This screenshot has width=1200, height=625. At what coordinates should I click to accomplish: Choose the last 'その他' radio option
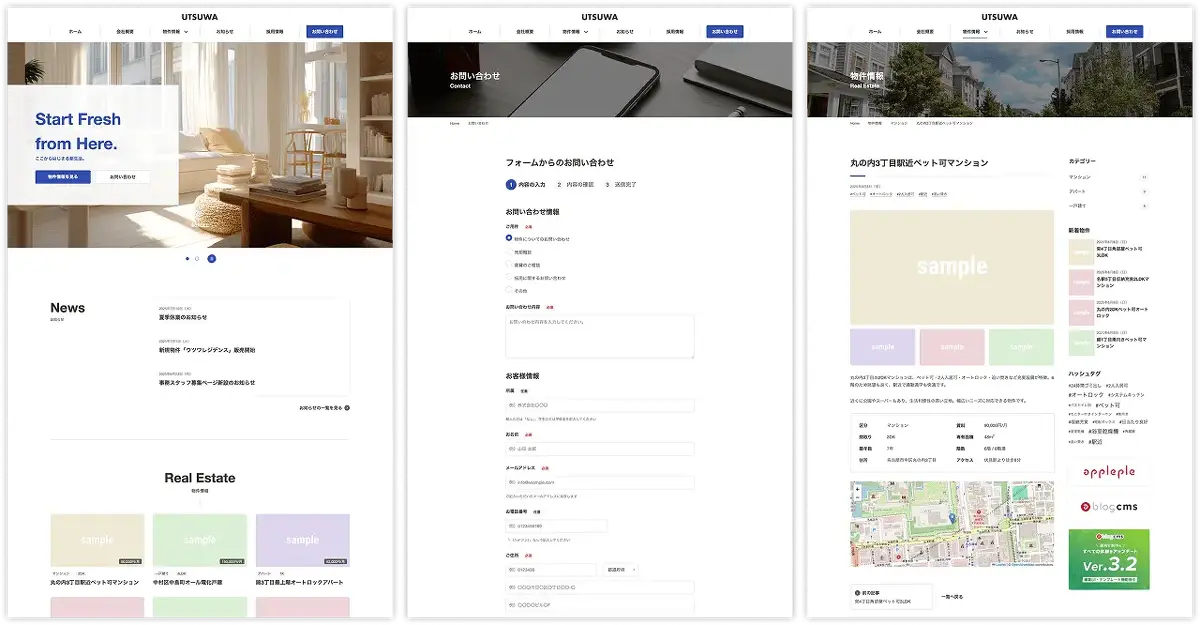point(509,290)
